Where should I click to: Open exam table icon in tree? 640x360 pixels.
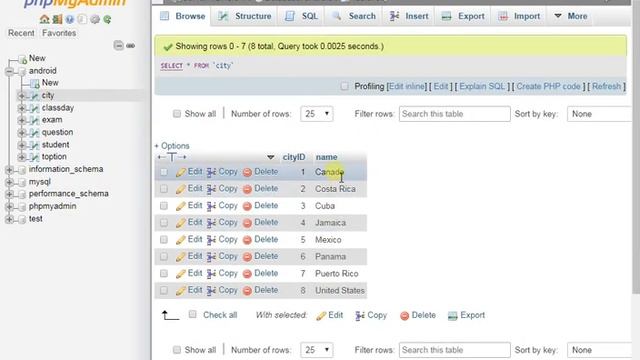tap(34, 120)
